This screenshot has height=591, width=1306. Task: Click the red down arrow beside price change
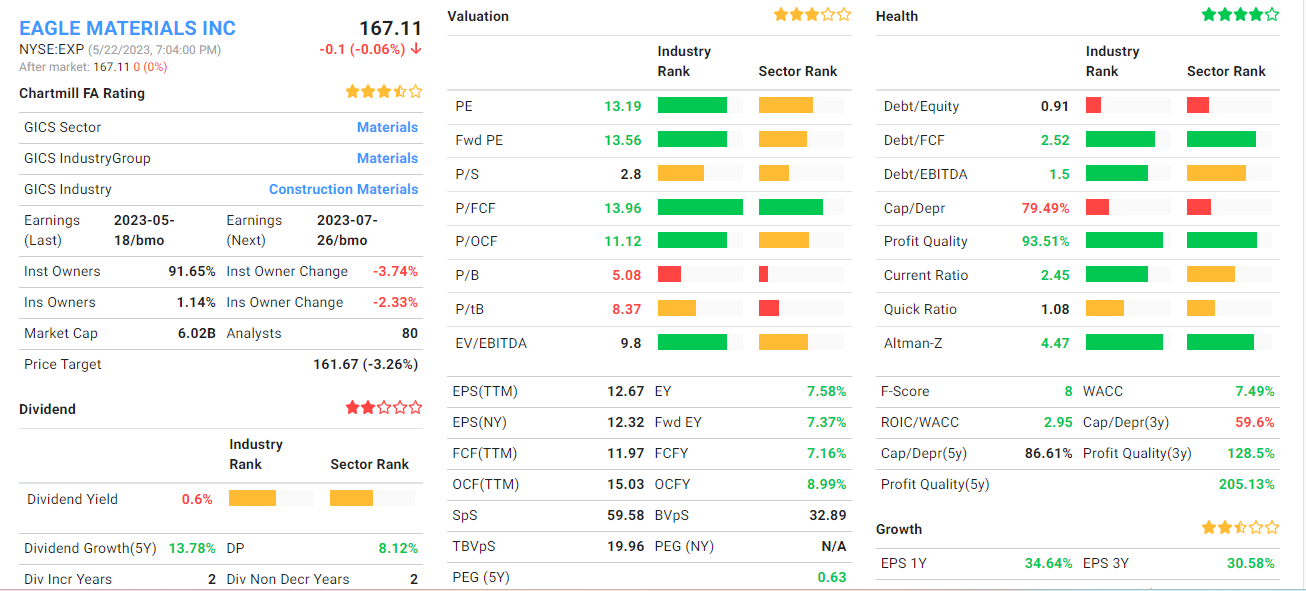416,49
